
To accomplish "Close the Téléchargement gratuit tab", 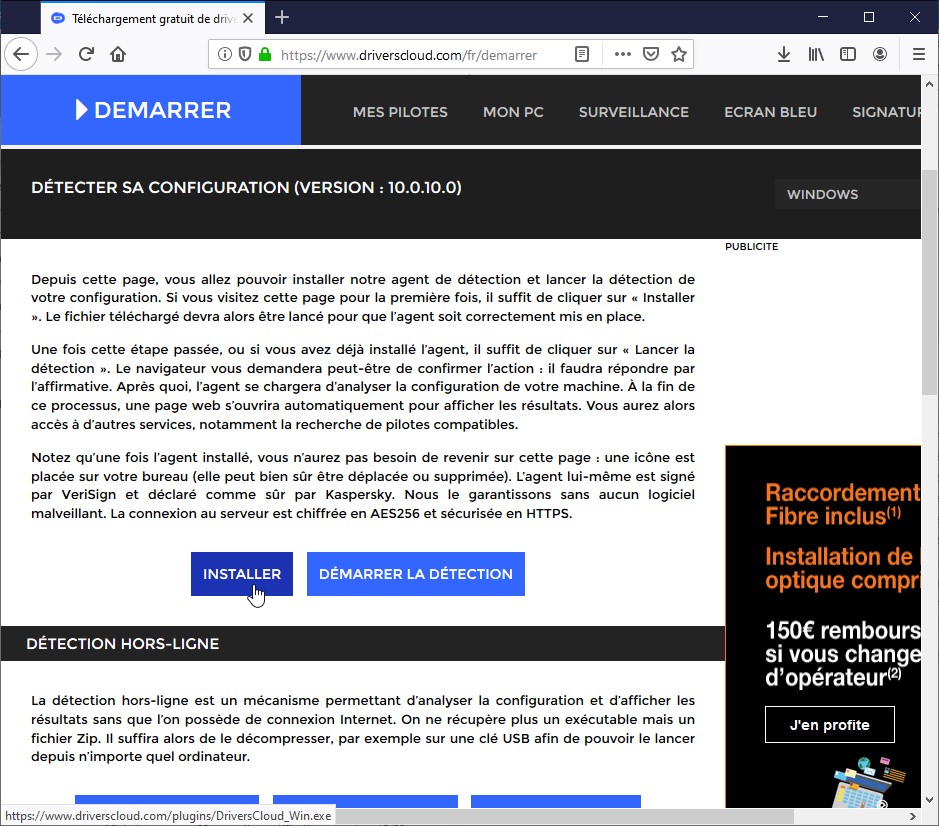I will click(x=248, y=19).
